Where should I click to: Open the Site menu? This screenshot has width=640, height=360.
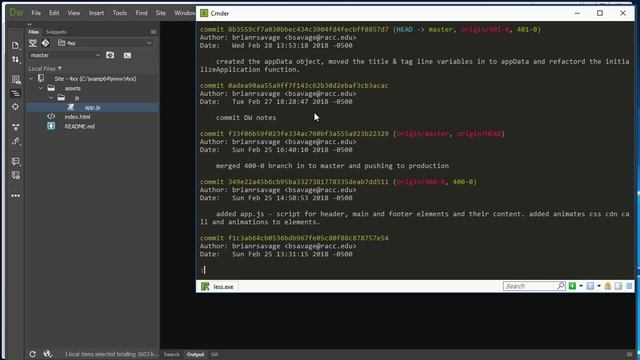(x=161, y=13)
